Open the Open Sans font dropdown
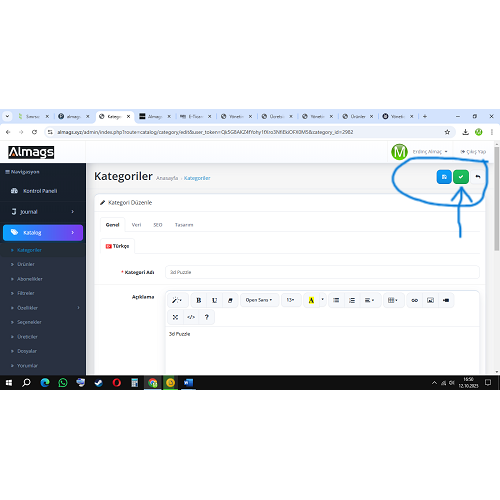The height and width of the screenshot is (500, 500). pos(259,300)
